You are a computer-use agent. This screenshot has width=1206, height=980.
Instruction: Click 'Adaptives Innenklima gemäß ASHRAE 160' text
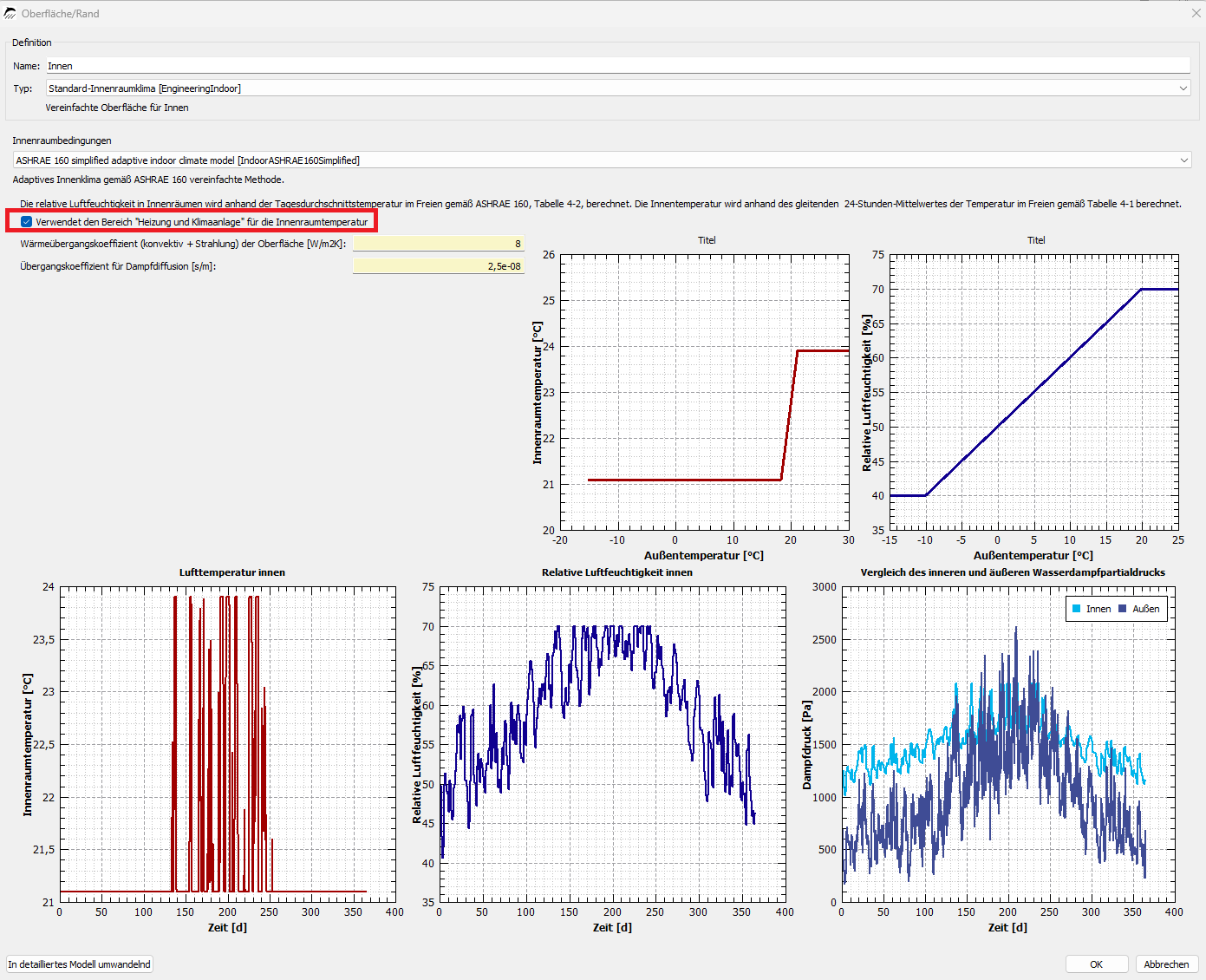148,180
